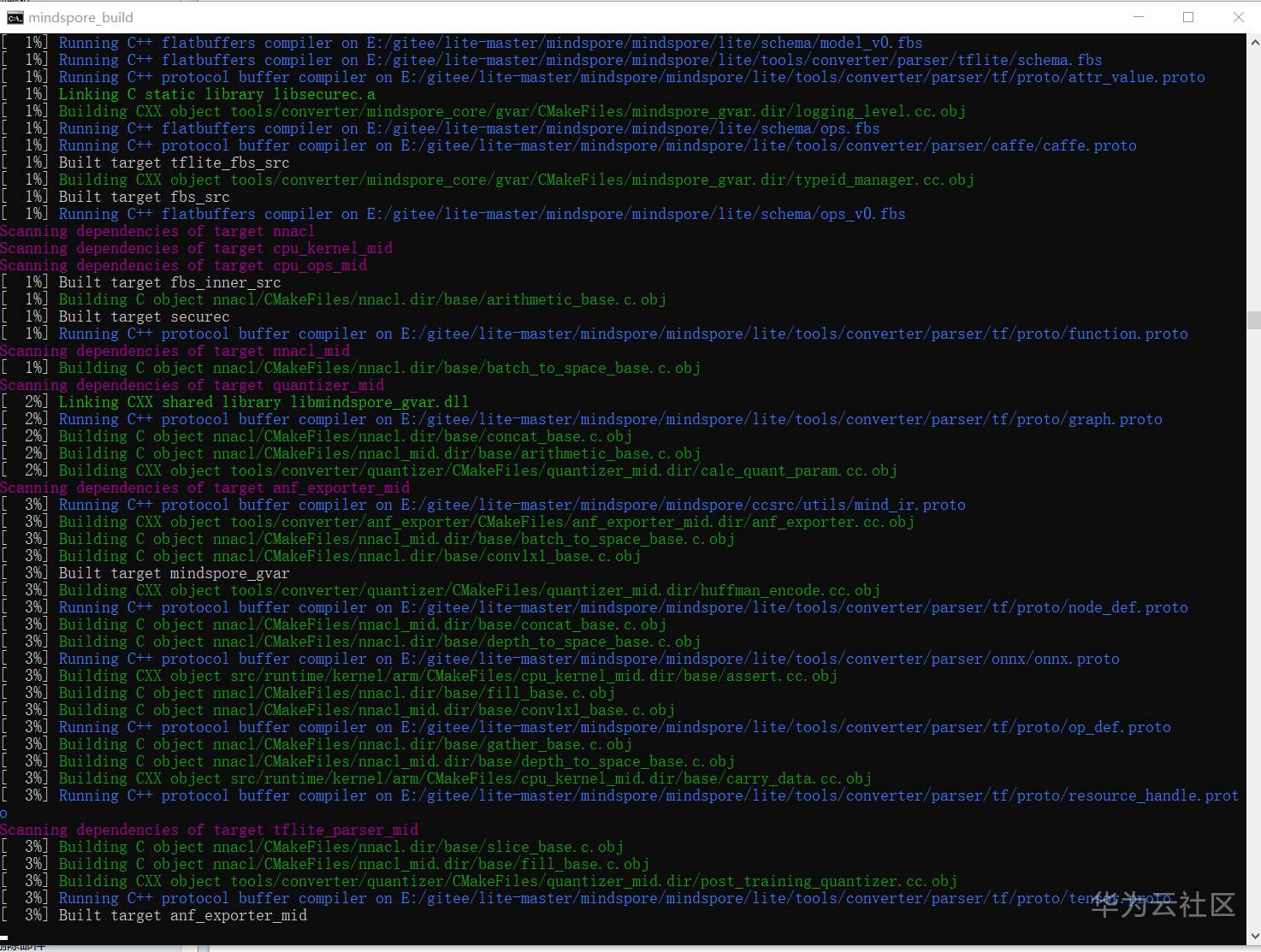Image resolution: width=1261 pixels, height=952 pixels.
Task: Click "Built target fbs_inner_src" line
Action: coord(140,282)
